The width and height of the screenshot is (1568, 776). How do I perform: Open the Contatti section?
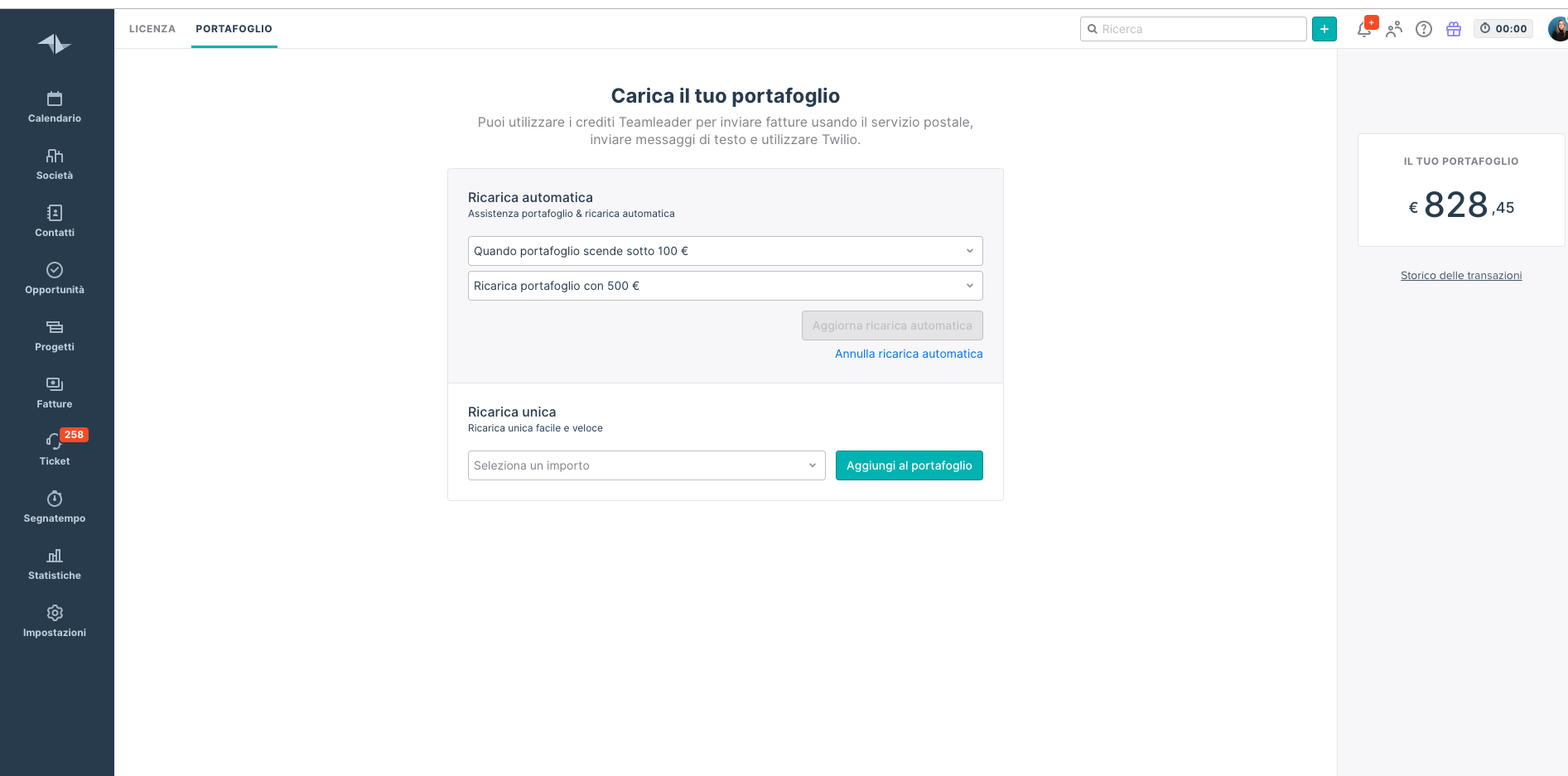click(55, 222)
